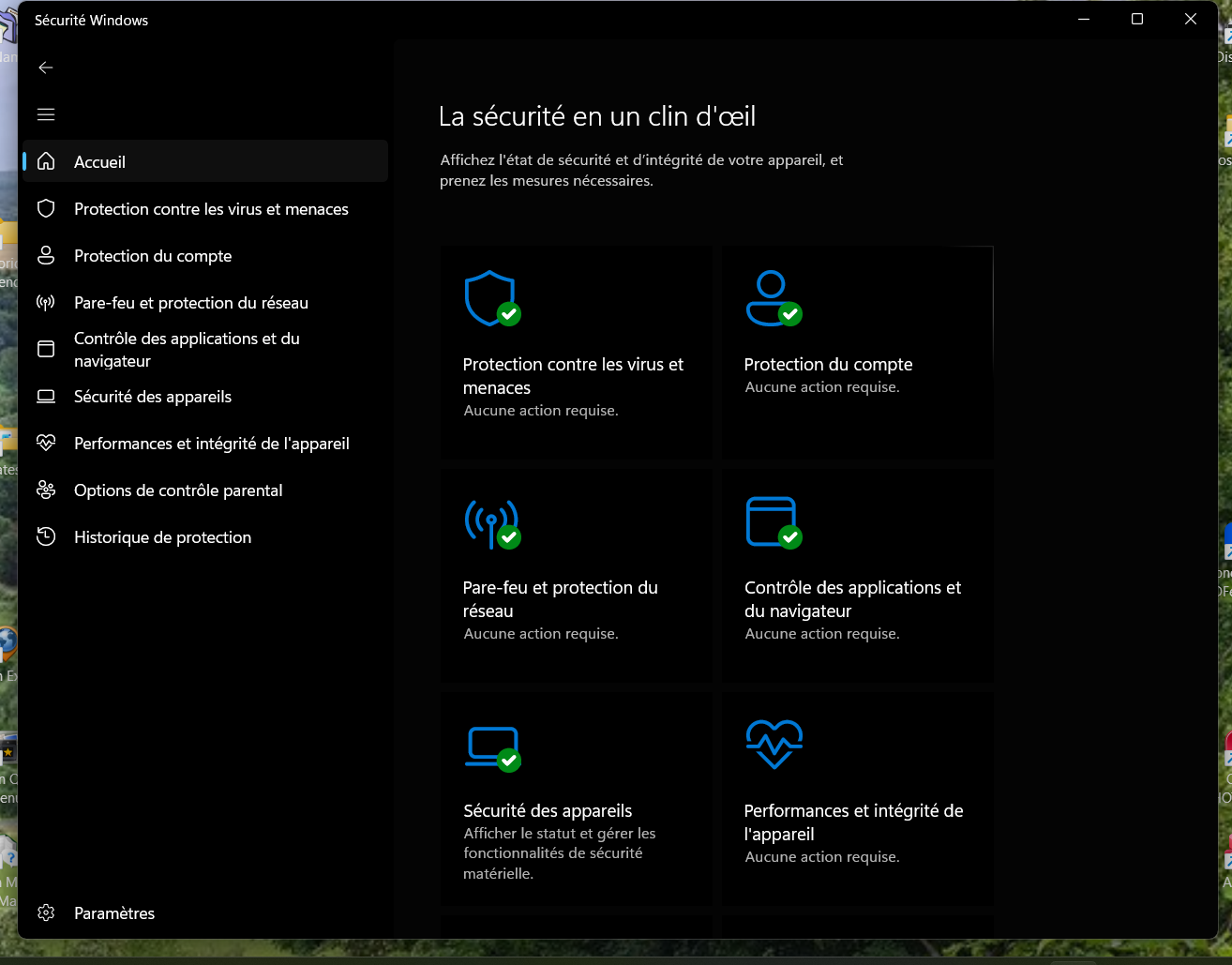Select the Accueil home icon in sidebar
This screenshot has height=965, width=1232.
point(46,161)
